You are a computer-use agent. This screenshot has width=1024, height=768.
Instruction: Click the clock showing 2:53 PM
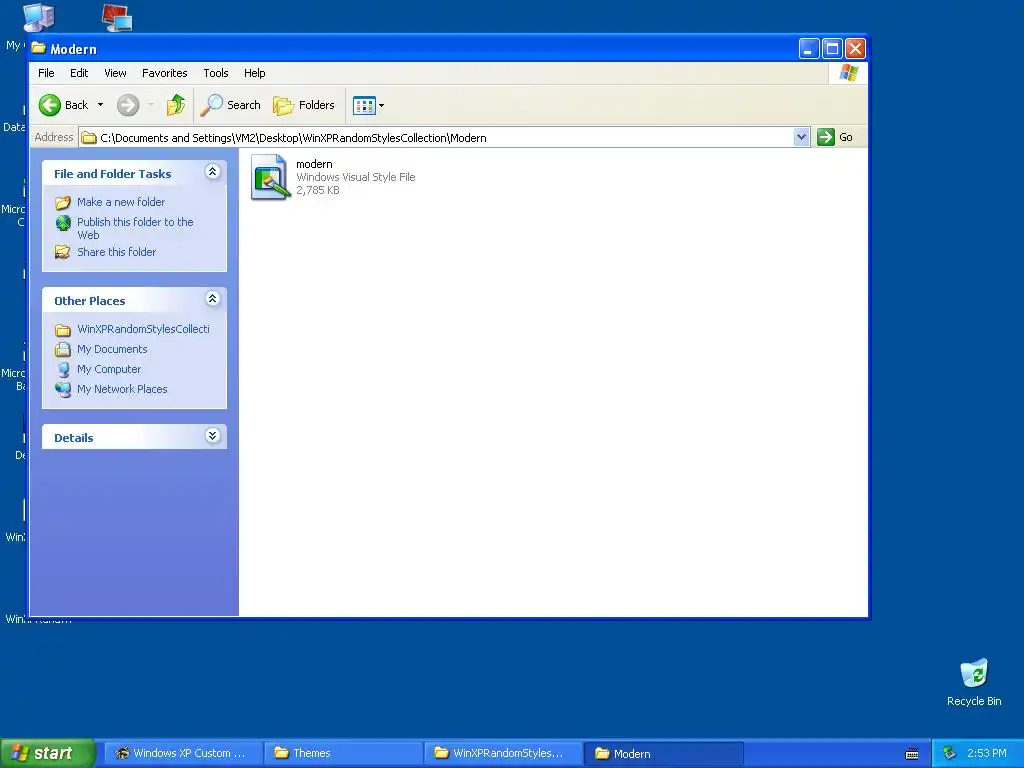click(x=987, y=754)
